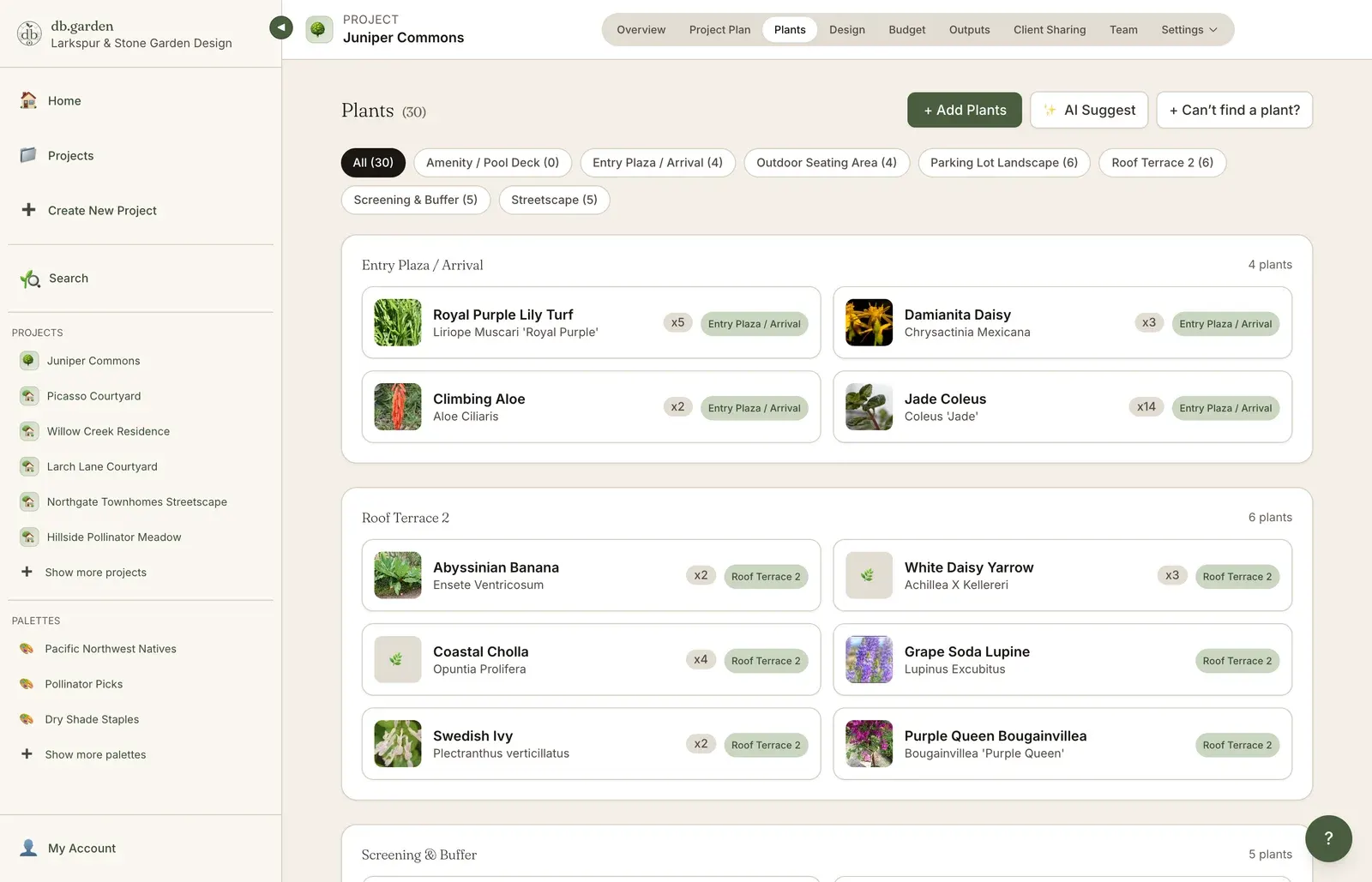The height and width of the screenshot is (882, 1372).
Task: Open Willow Creek Residence project link
Action: click(108, 431)
